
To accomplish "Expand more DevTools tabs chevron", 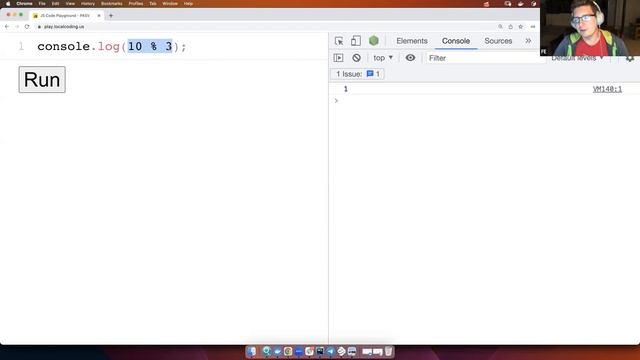I will click(528, 41).
